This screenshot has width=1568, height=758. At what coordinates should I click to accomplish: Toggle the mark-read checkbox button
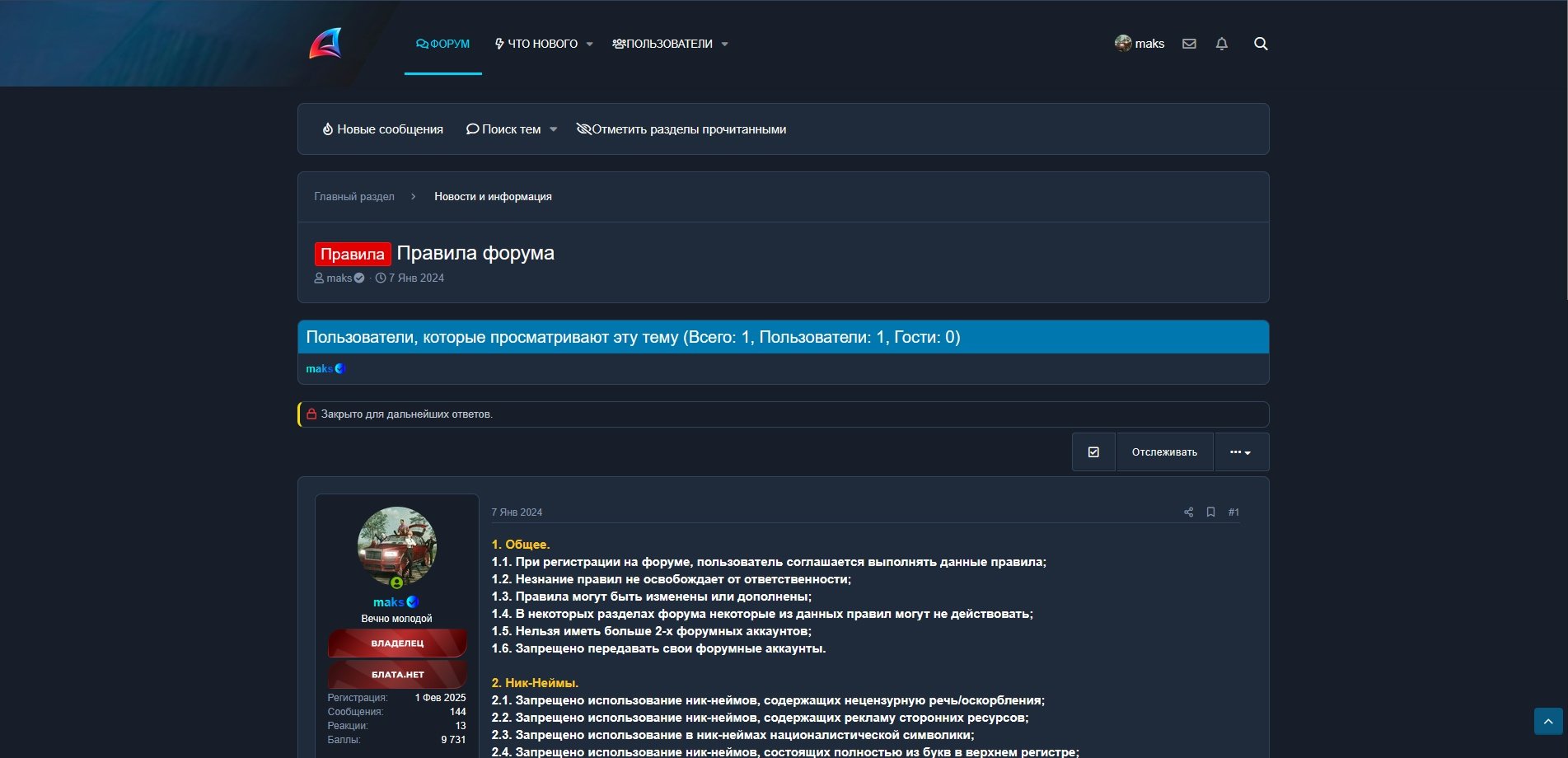click(x=1093, y=452)
